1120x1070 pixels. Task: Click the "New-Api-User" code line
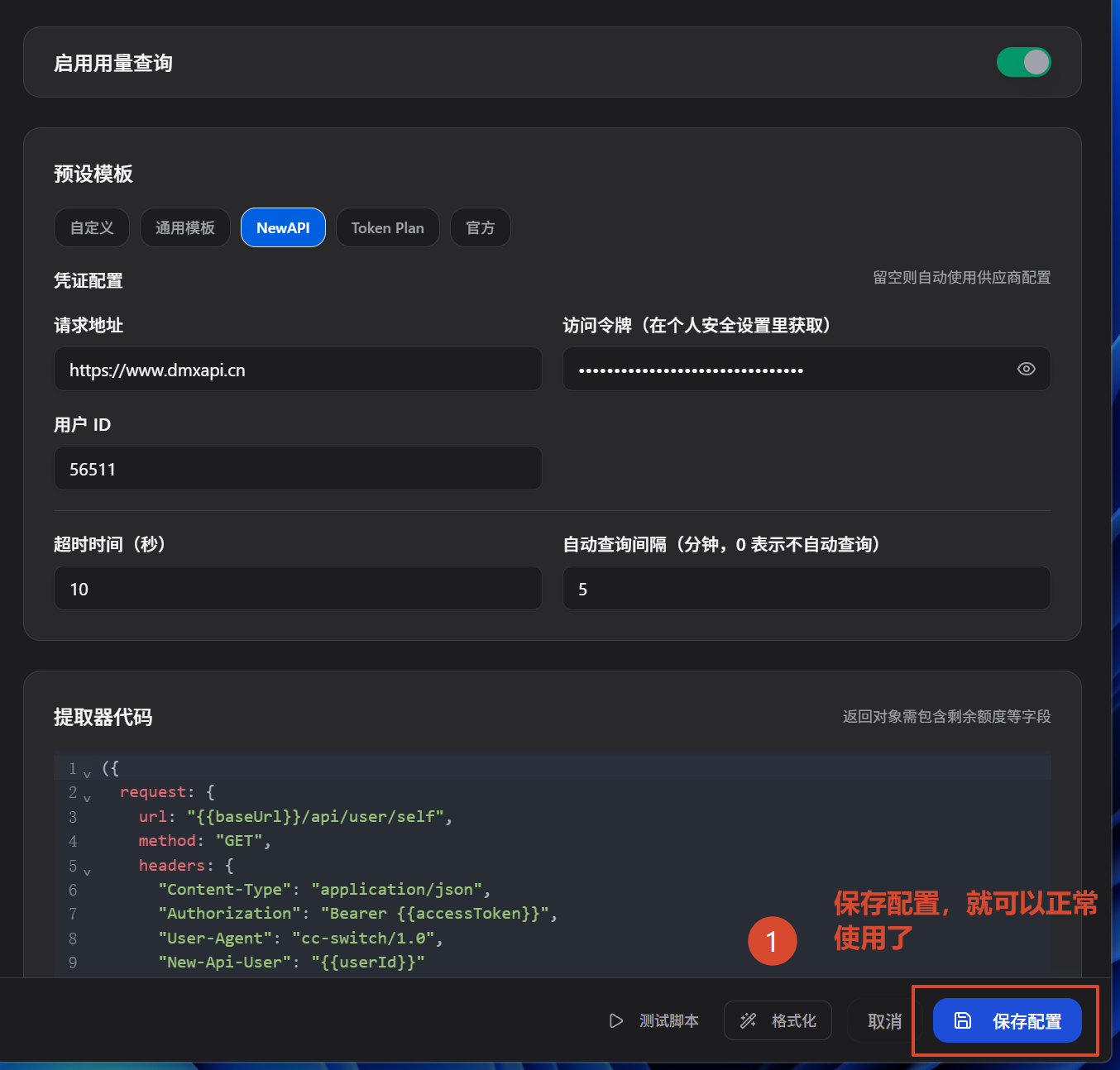(x=291, y=962)
